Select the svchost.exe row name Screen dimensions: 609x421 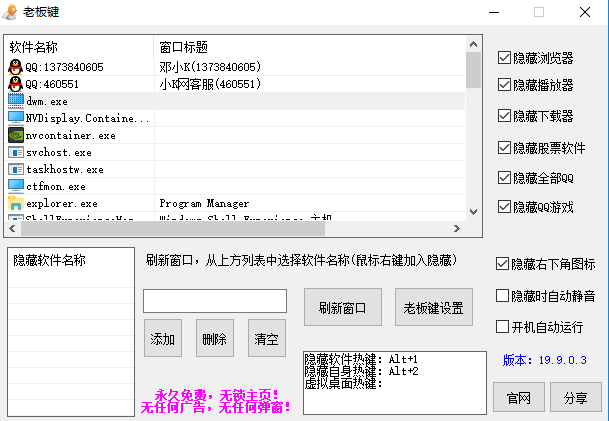coord(59,152)
